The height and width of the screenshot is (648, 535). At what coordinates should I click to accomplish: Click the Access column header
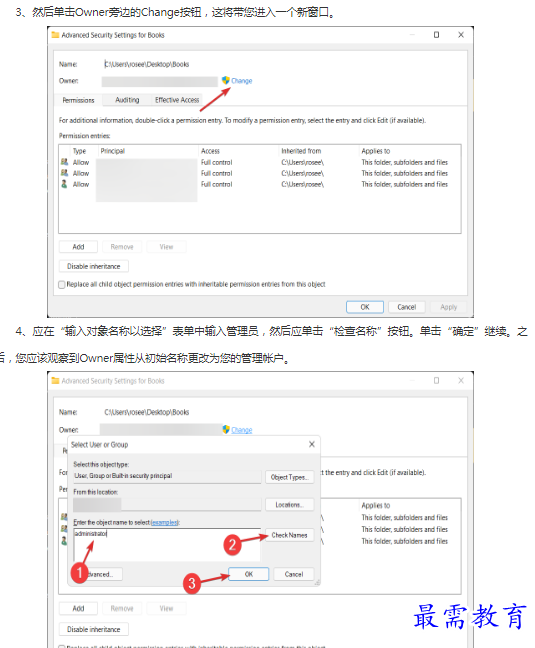(210, 151)
